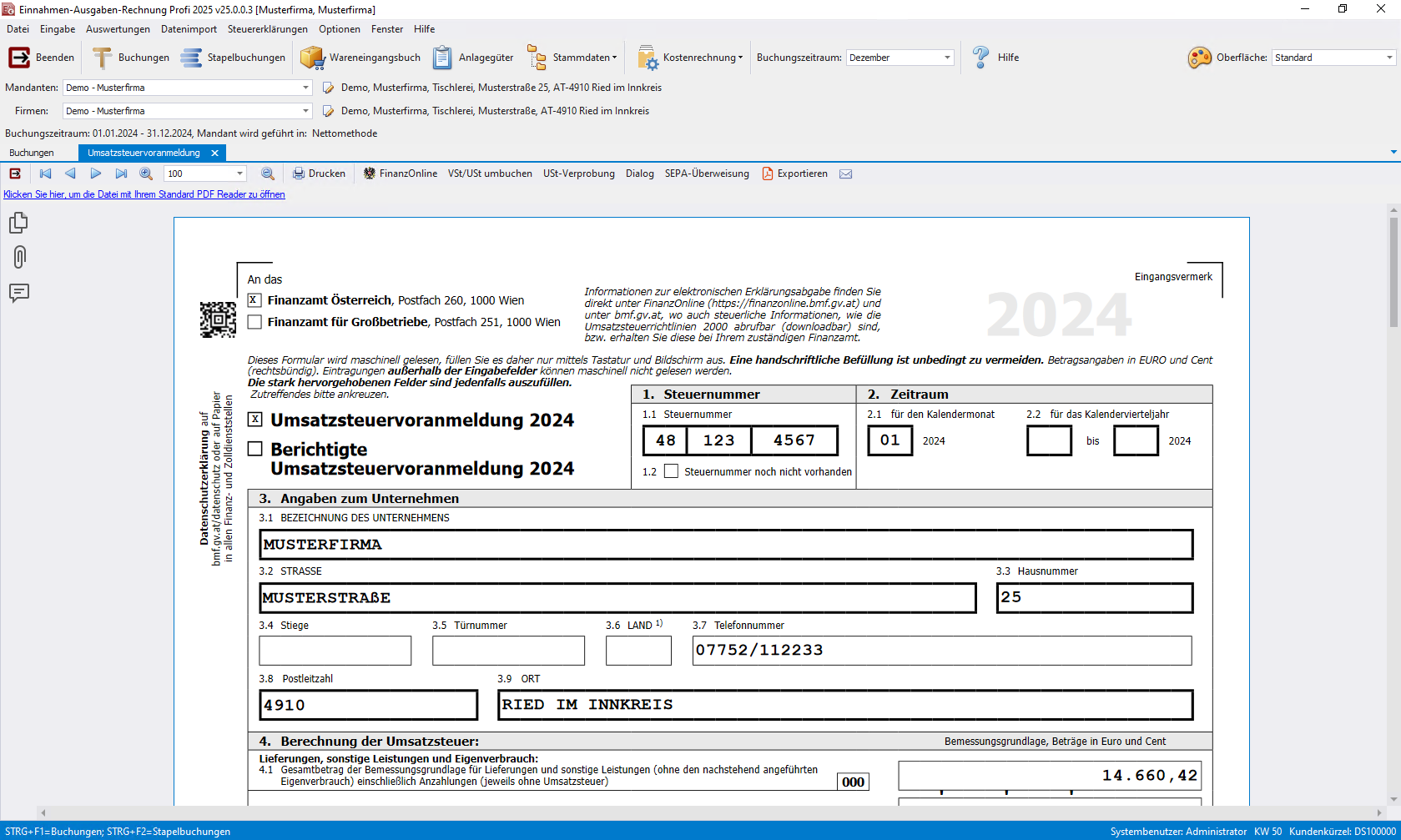
Task: Toggle Finanzamt für Großbetriebe checkbox
Action: pyautogui.click(x=254, y=322)
